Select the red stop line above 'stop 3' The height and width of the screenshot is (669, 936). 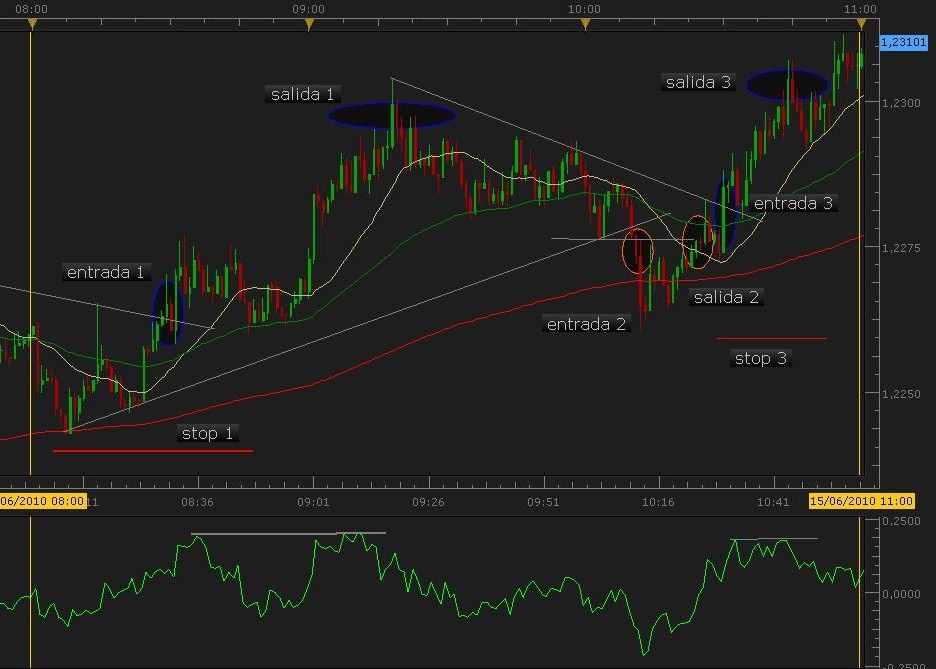coord(772,339)
